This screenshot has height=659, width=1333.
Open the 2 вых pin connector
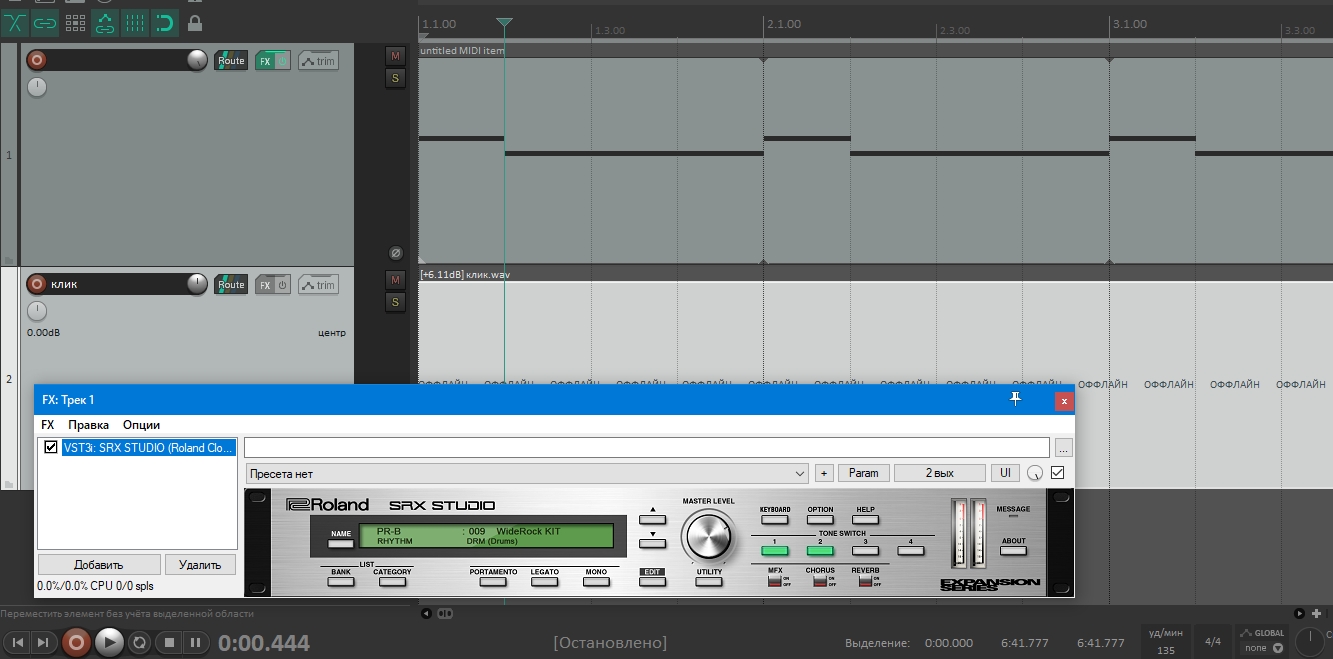pos(939,473)
